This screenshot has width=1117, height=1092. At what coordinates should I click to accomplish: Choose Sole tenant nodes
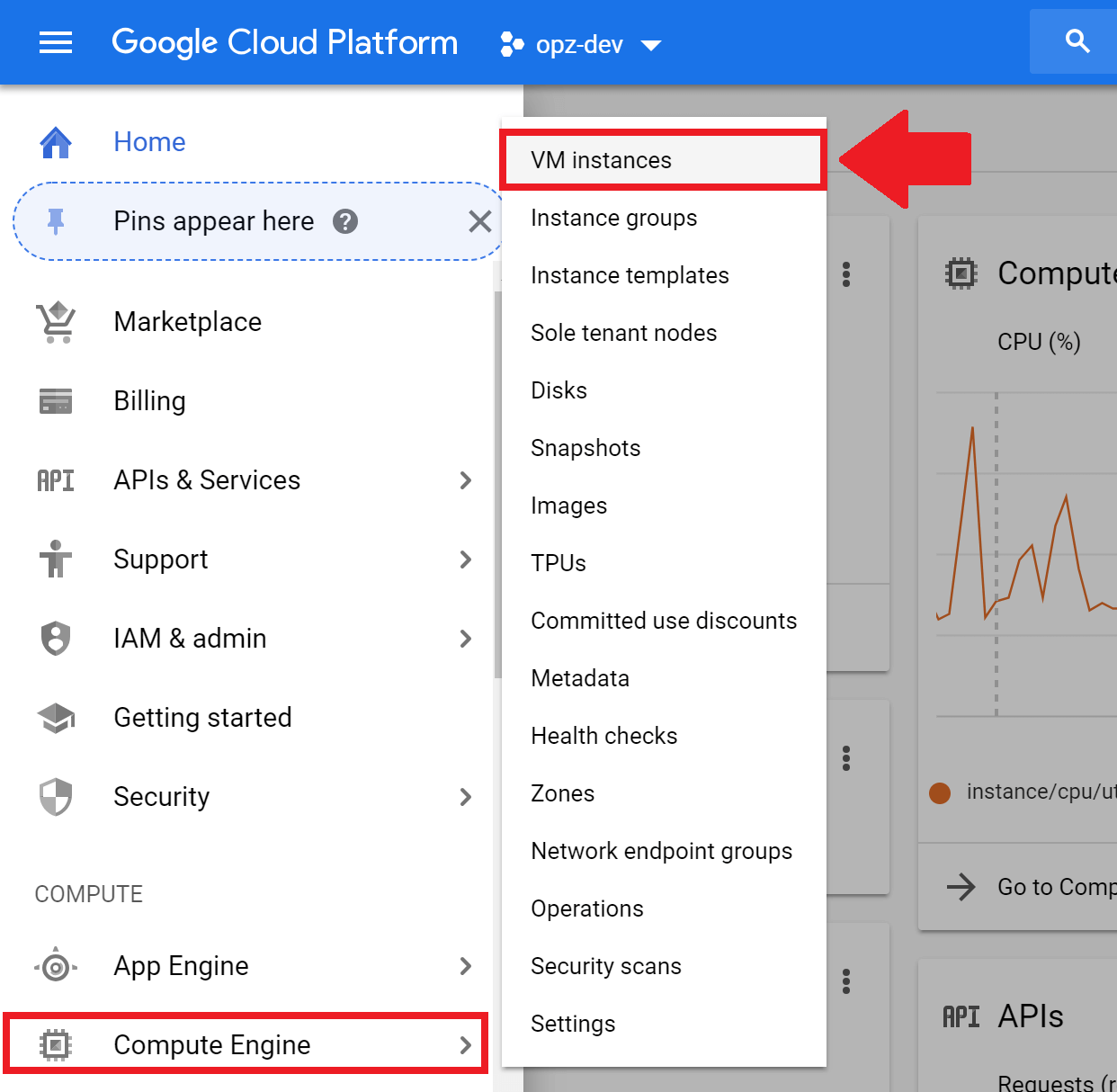(664, 333)
